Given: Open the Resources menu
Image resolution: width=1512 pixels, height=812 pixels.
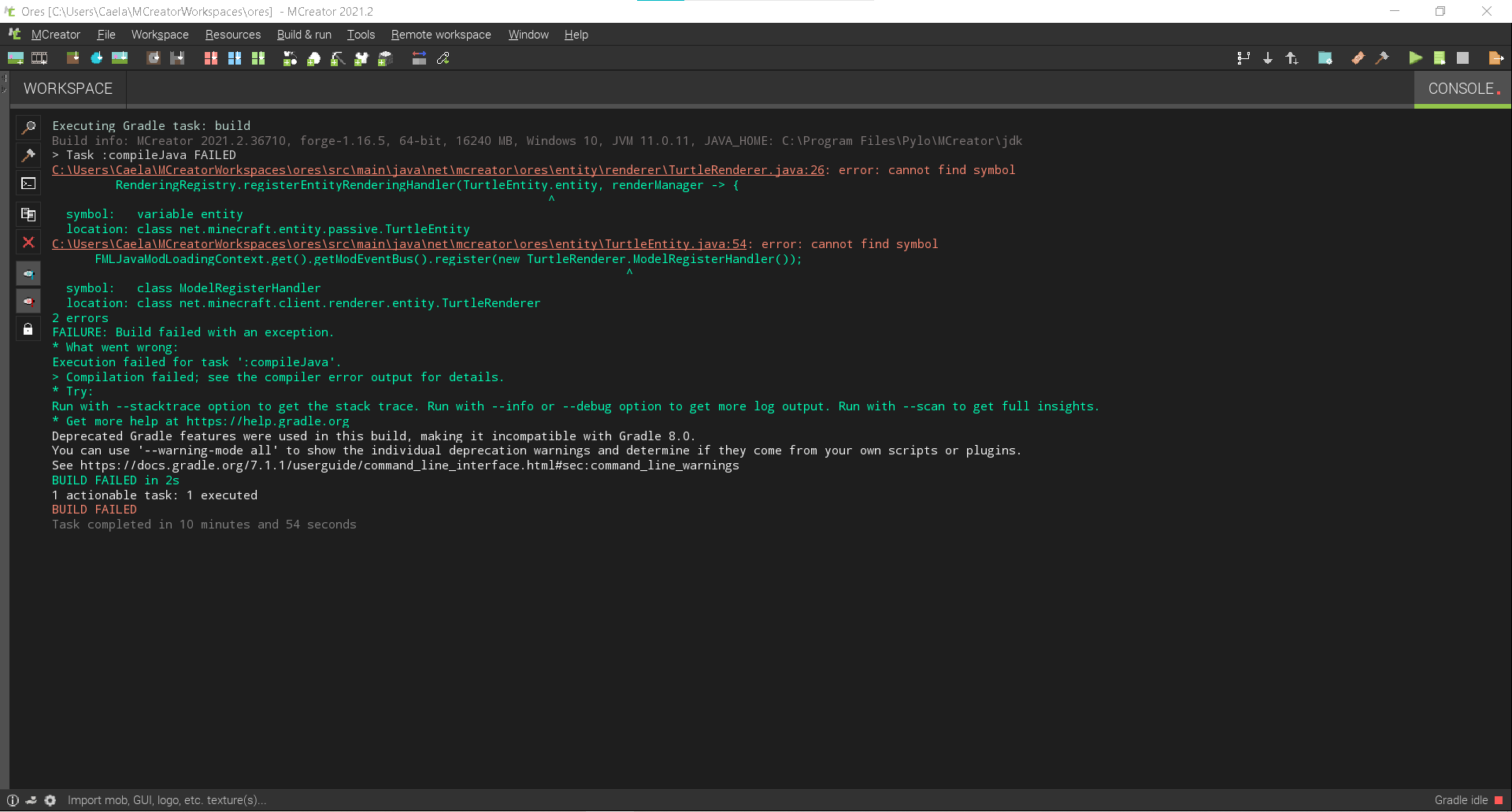Looking at the screenshot, I should click(x=233, y=35).
